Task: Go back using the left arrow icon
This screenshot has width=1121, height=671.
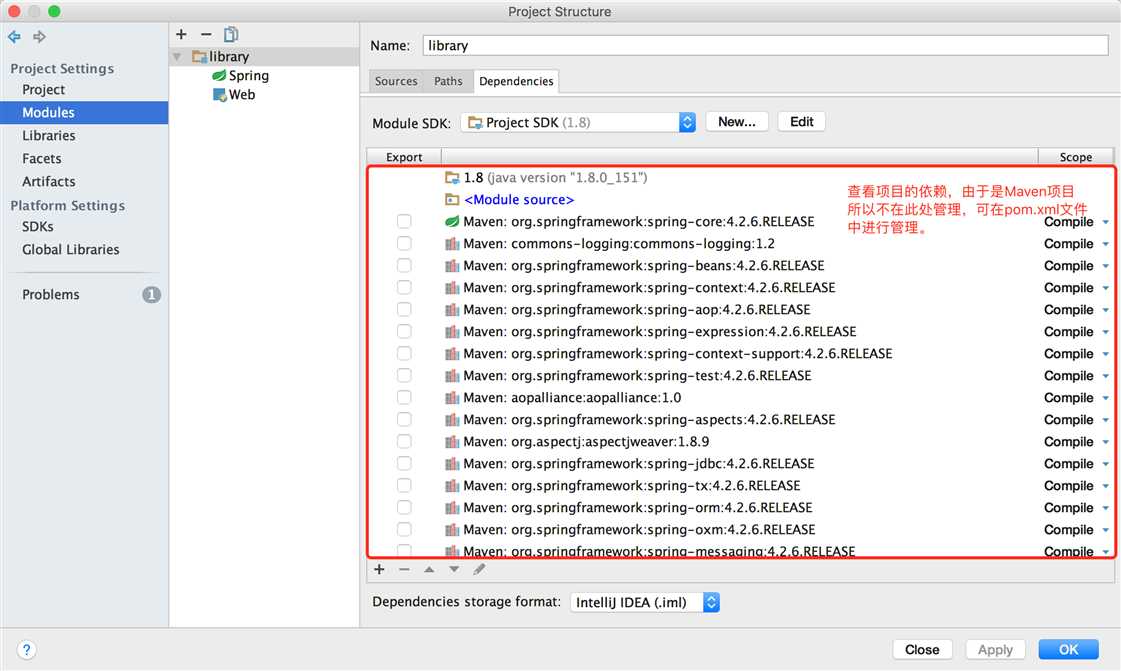Action: pyautogui.click(x=14, y=36)
